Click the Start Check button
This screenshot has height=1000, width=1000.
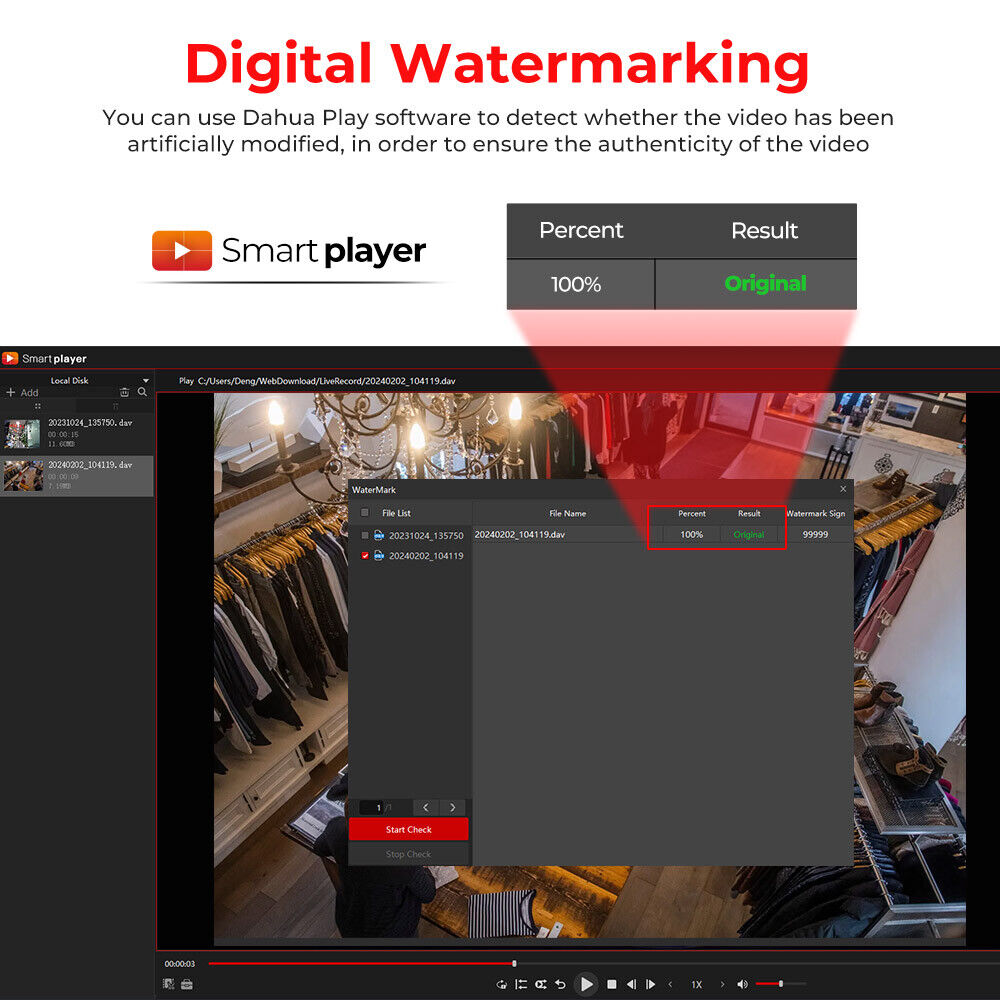click(x=408, y=830)
